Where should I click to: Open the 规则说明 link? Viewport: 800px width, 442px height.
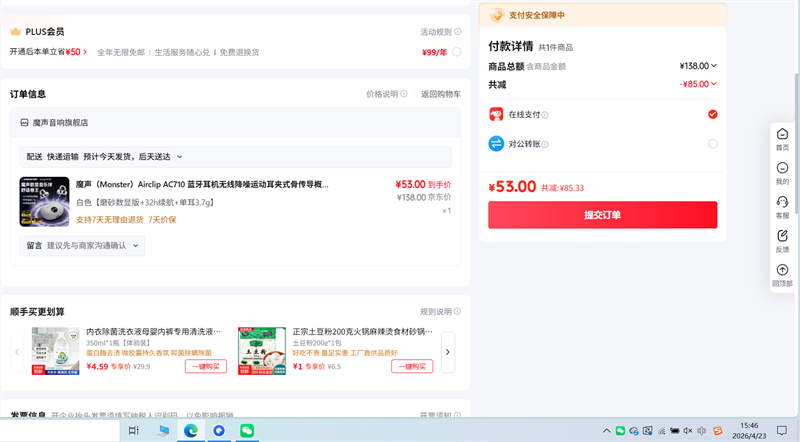[436, 311]
